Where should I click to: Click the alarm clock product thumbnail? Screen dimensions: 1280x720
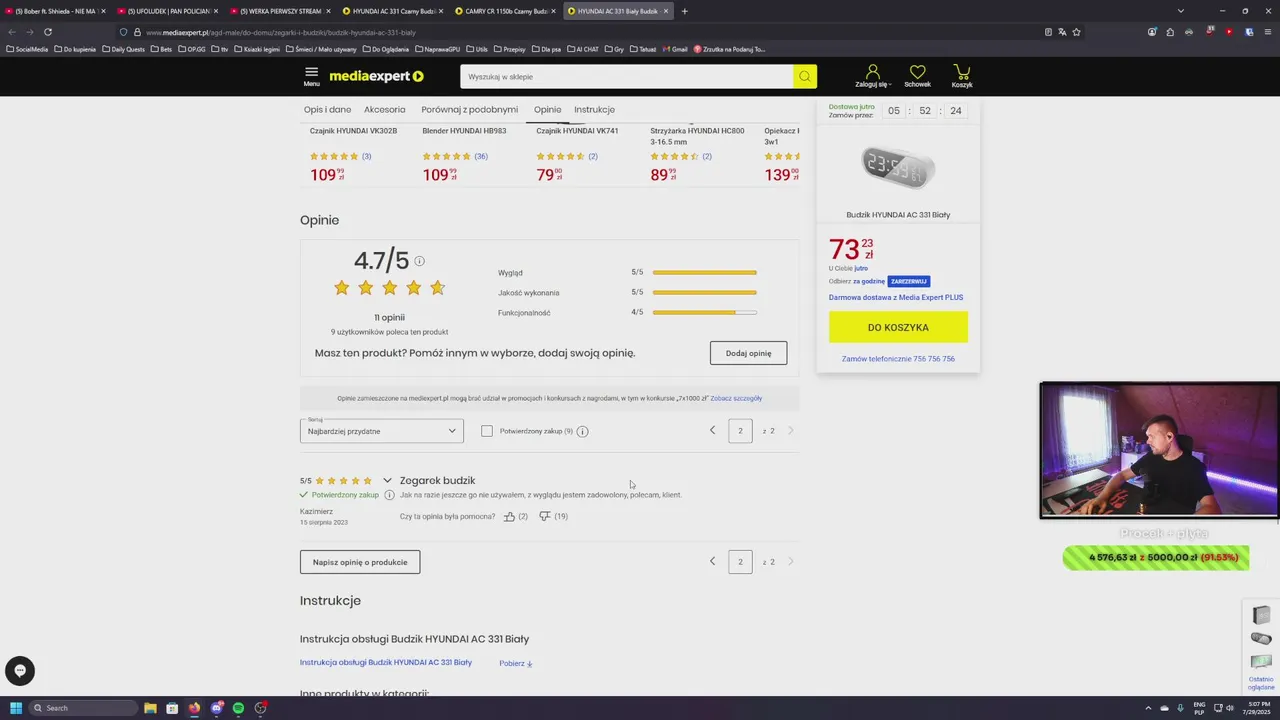pyautogui.click(x=898, y=168)
